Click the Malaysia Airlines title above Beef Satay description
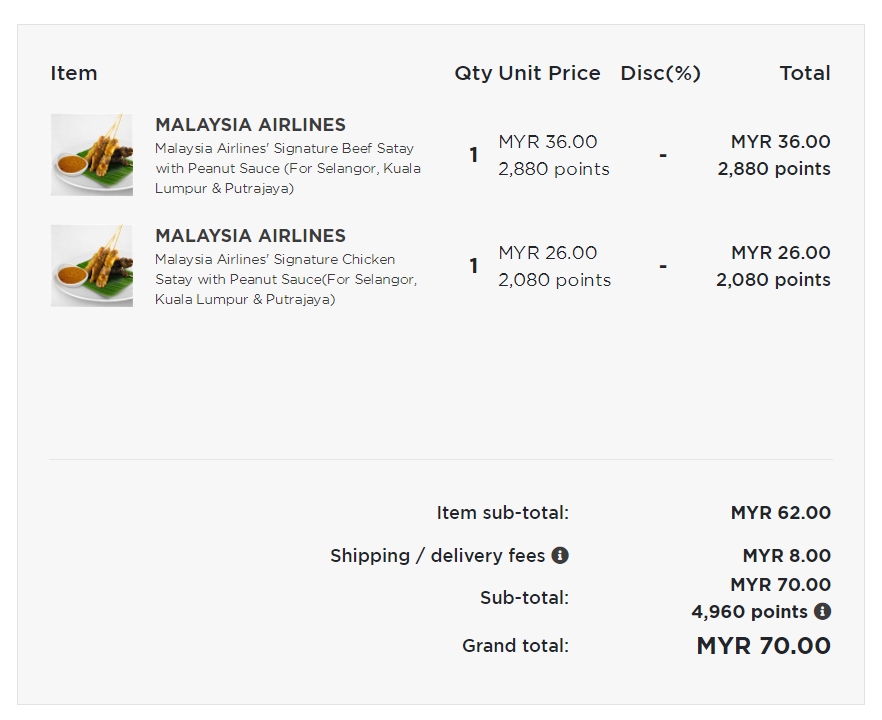 click(250, 125)
